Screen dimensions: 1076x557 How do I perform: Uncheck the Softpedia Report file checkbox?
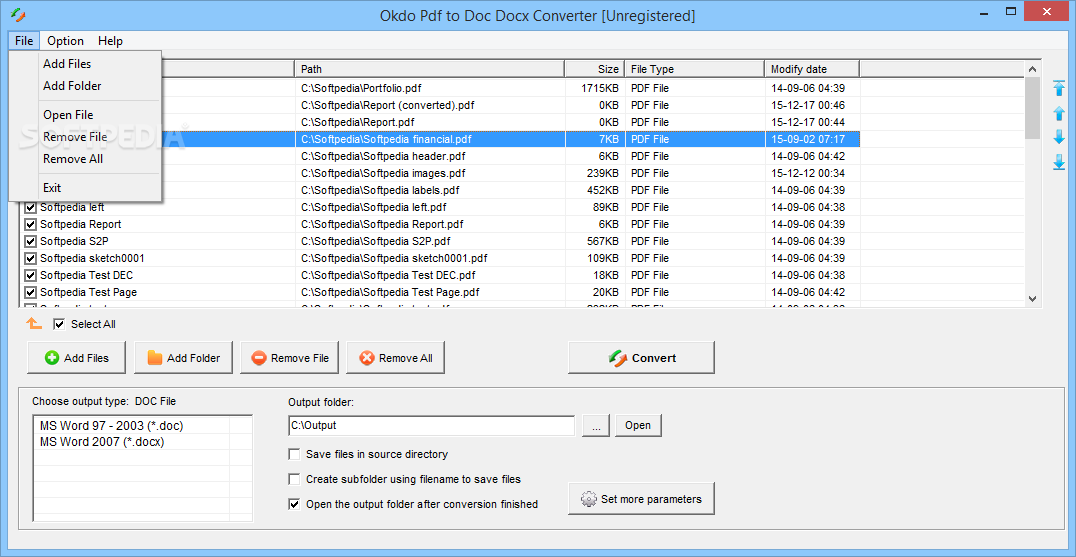30,224
